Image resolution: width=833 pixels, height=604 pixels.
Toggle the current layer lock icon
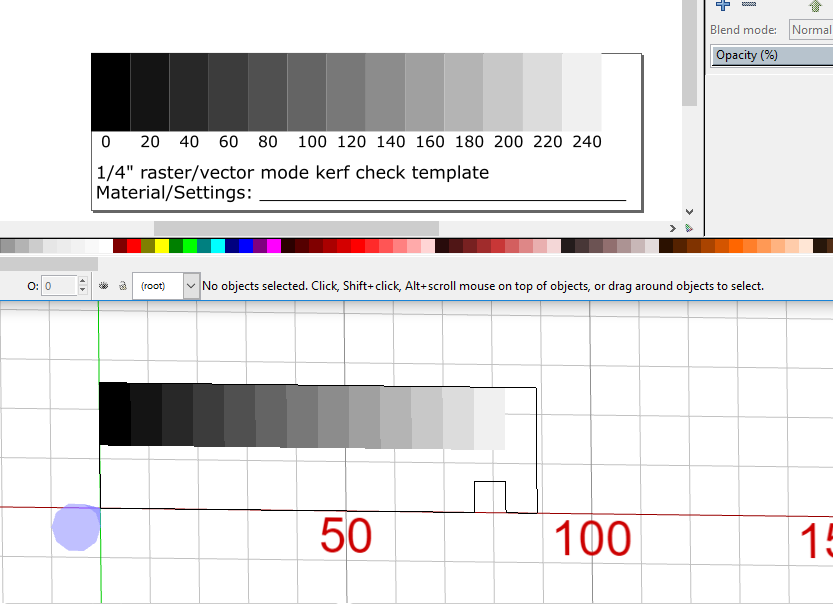pyautogui.click(x=123, y=286)
